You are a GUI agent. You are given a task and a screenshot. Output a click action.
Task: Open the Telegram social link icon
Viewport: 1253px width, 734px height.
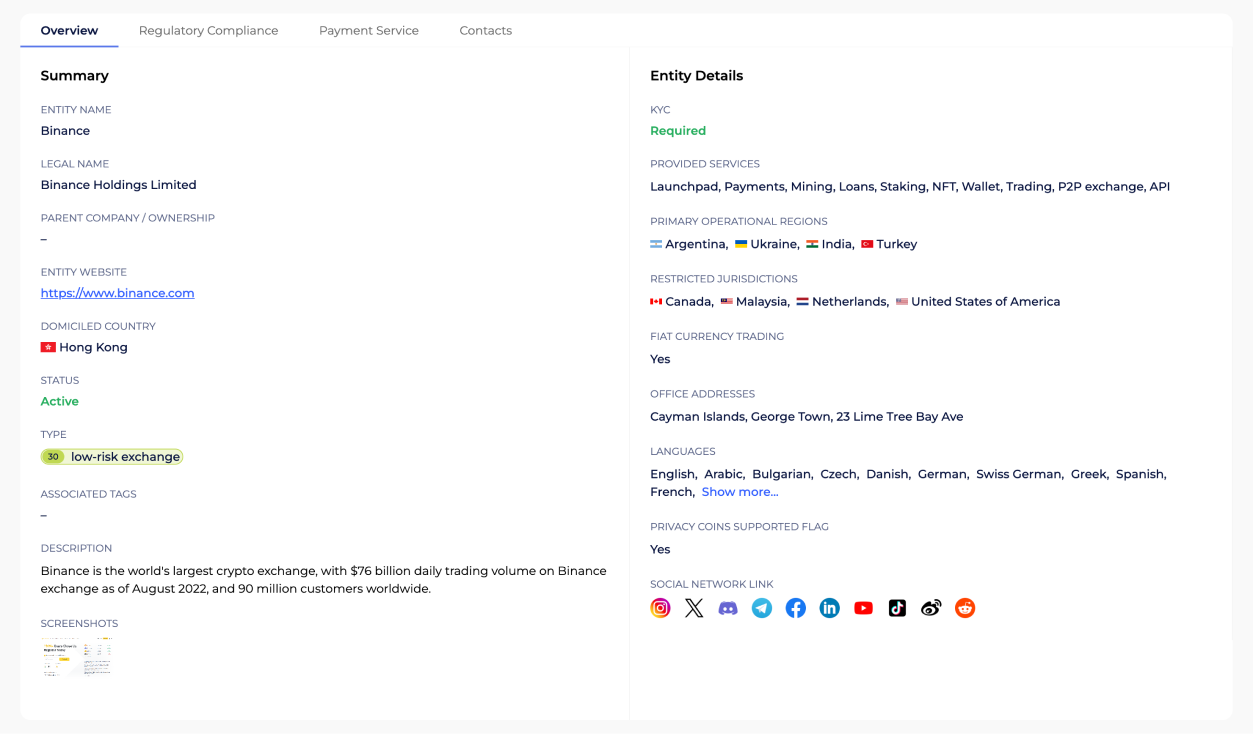[762, 608]
